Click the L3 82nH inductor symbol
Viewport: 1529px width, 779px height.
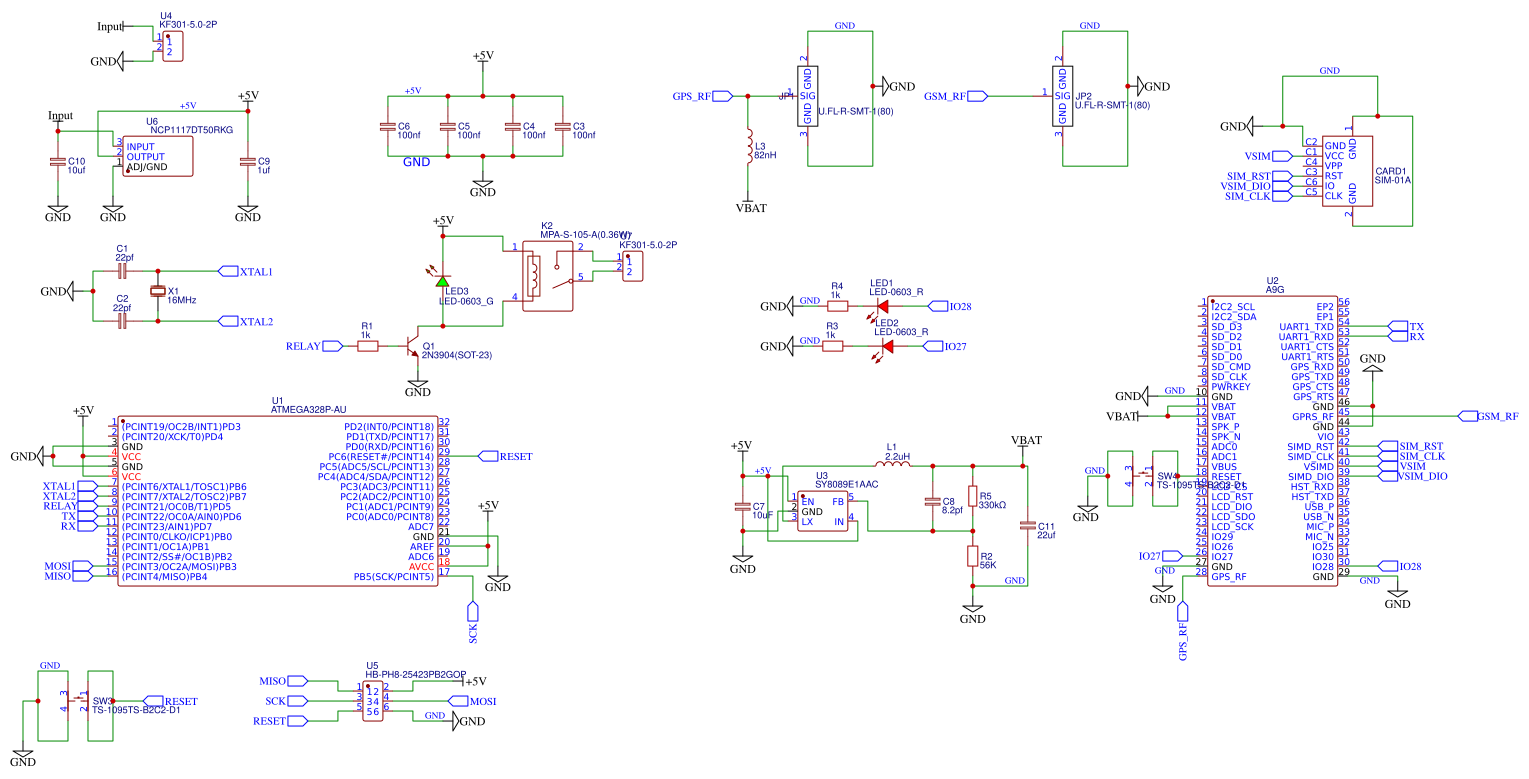tap(748, 148)
